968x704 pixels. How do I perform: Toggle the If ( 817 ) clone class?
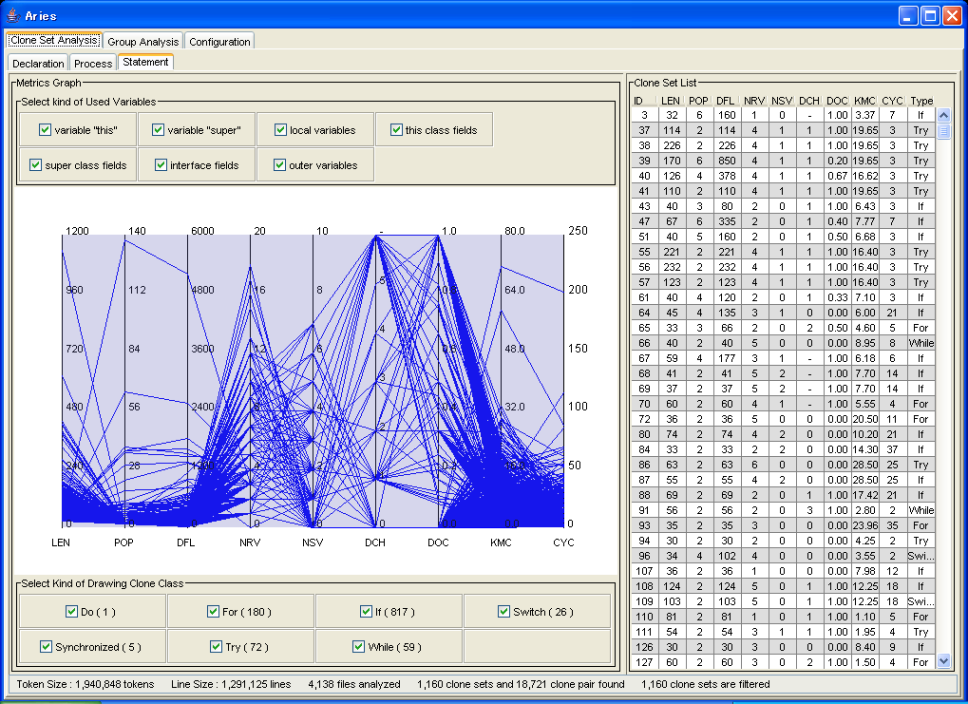367,611
